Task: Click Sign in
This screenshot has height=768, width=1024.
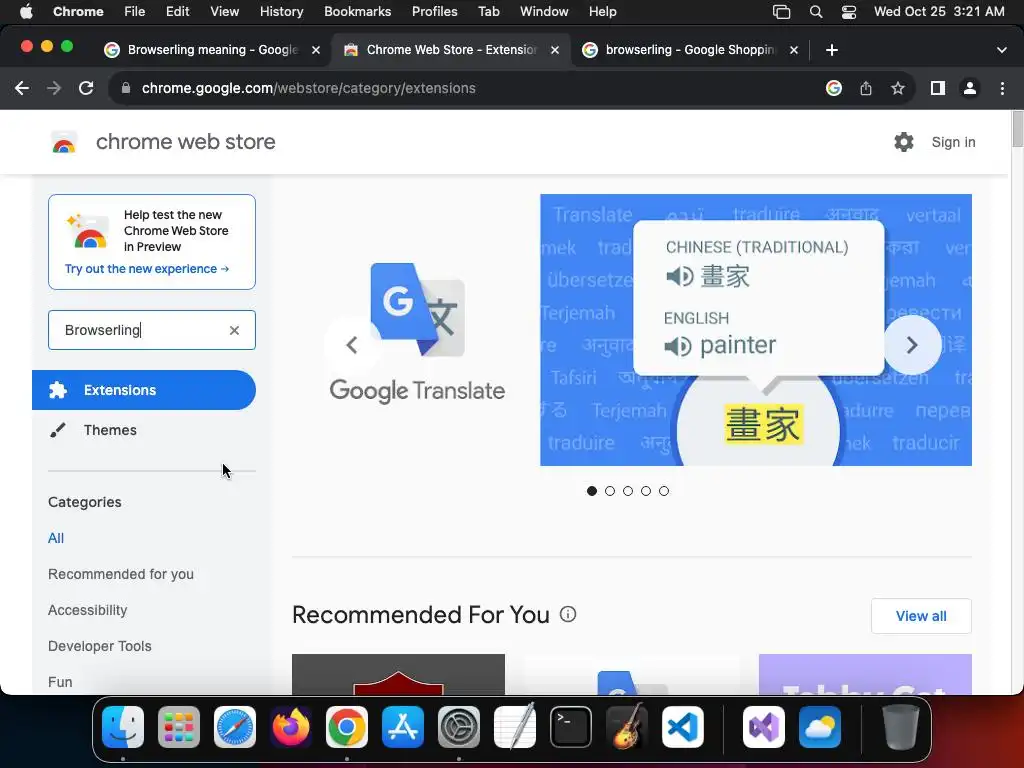Action: tap(953, 142)
